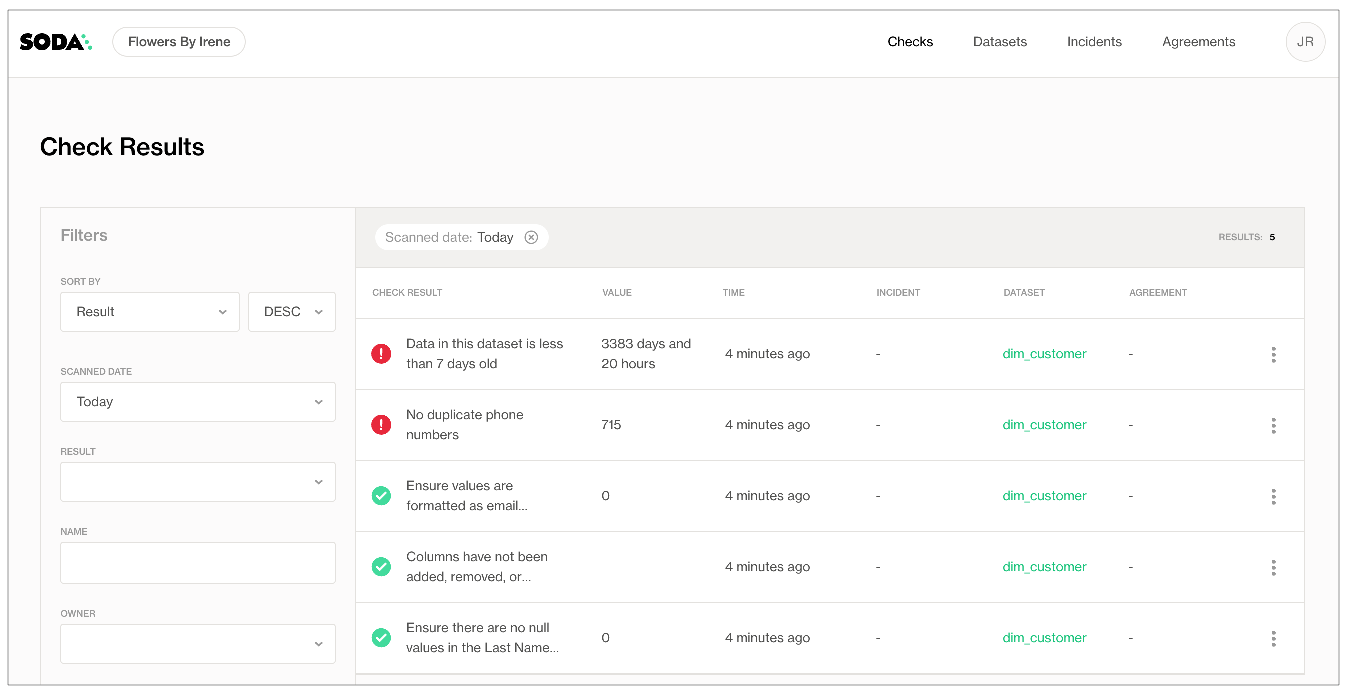Screen dimensions: 1352x700
Task: Switch to the Incidents tab
Action: pos(1094,42)
